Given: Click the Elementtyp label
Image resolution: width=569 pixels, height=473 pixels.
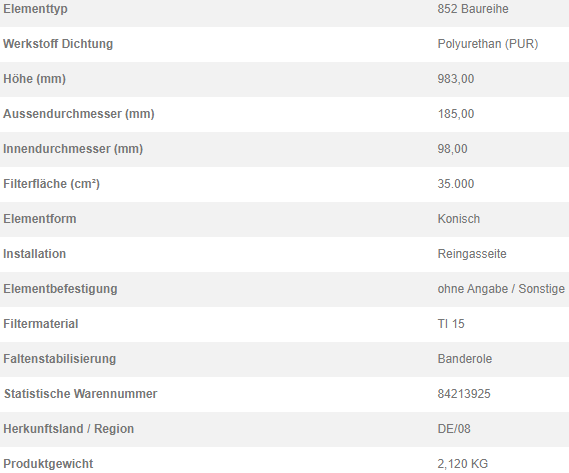Looking at the screenshot, I should point(35,9).
